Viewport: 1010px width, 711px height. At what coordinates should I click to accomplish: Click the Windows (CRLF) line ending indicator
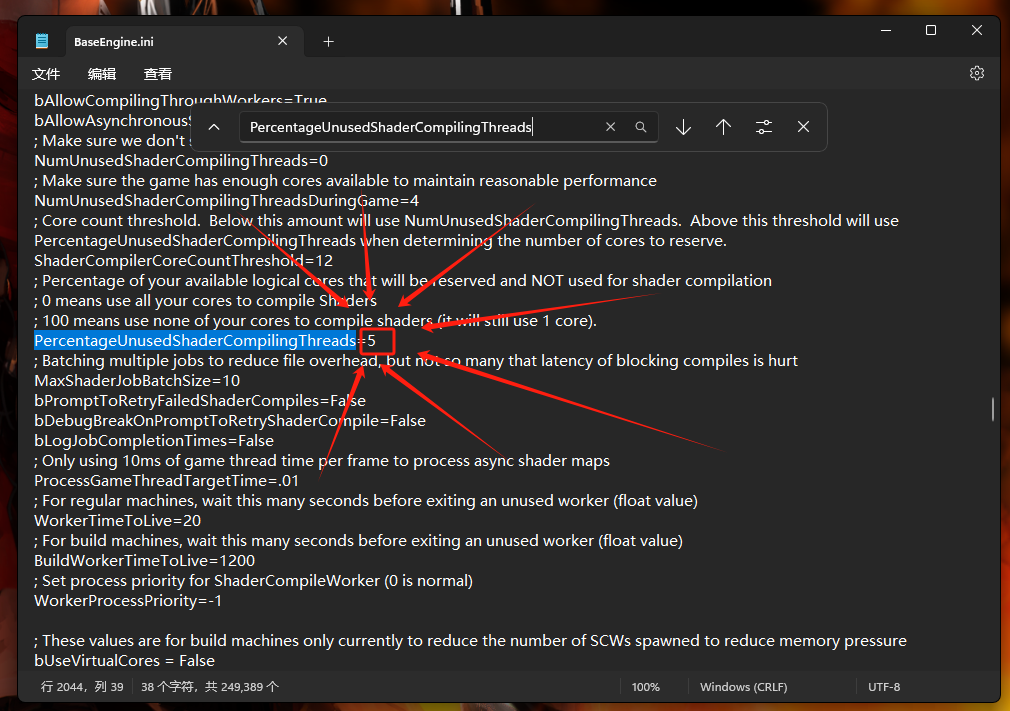743,687
